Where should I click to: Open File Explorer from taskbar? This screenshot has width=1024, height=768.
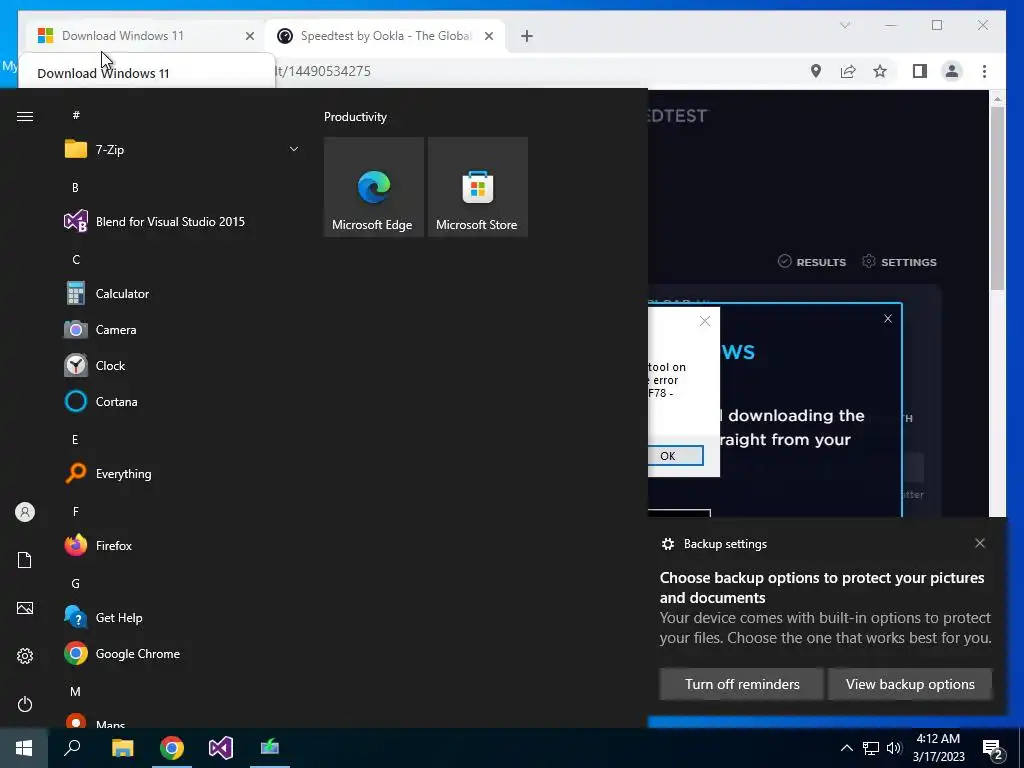coord(122,748)
